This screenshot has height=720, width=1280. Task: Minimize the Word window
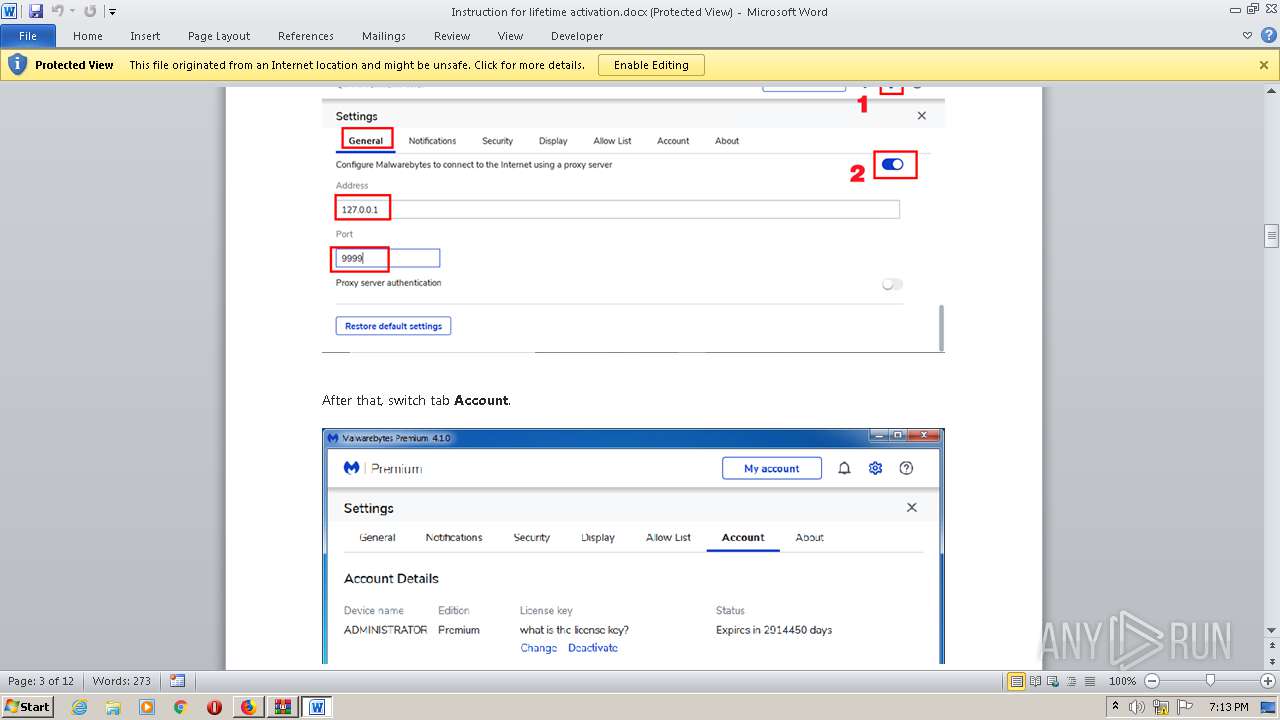click(1233, 9)
